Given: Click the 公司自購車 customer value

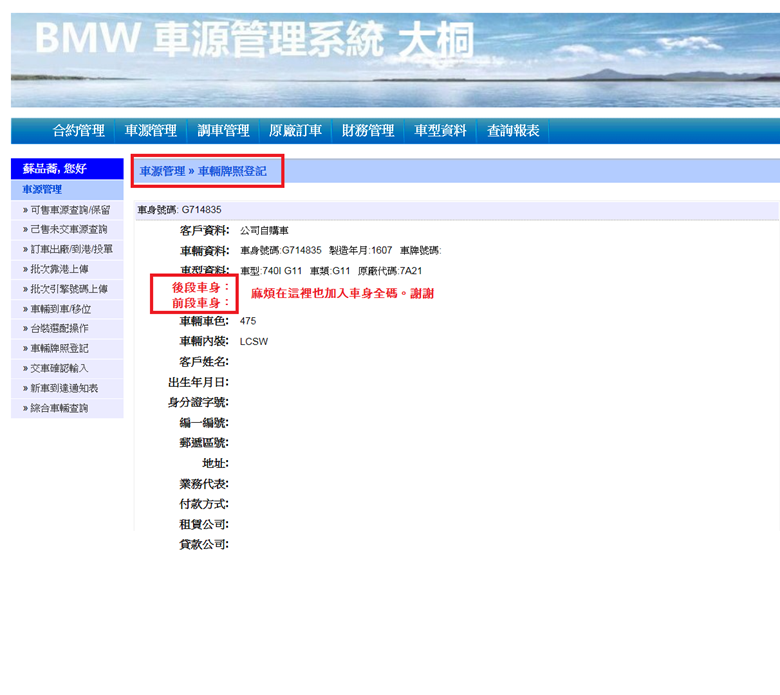Looking at the screenshot, I should click(x=264, y=231).
